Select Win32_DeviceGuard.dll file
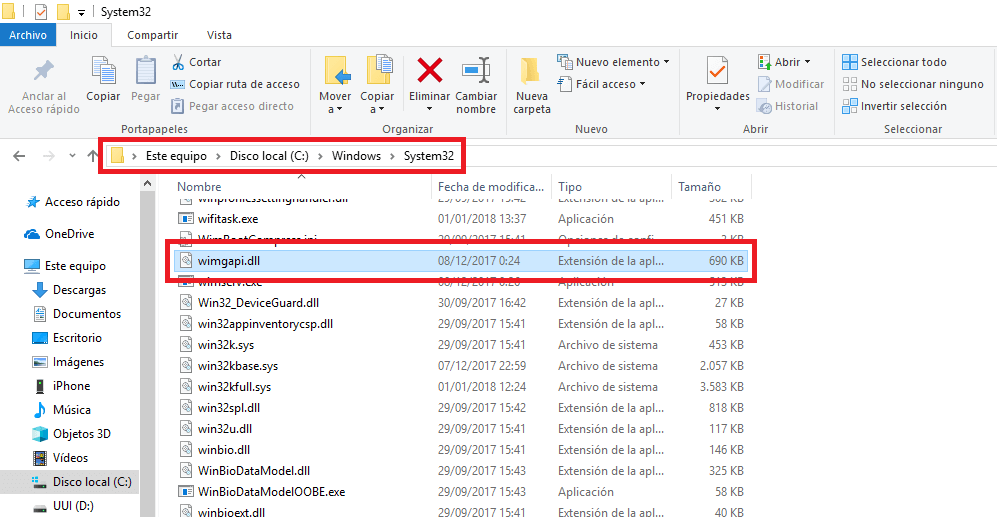Viewport: 997px width, 517px height. click(461, 303)
